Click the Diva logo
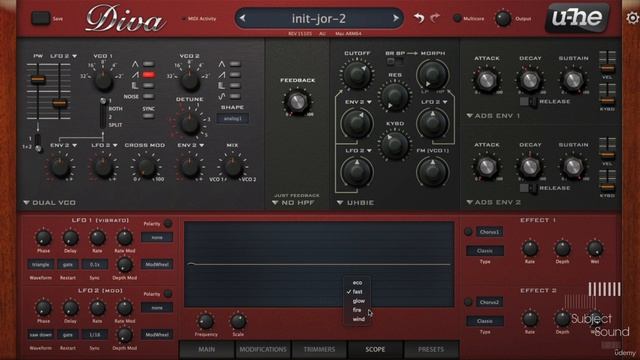The image size is (640, 360). coord(125,19)
